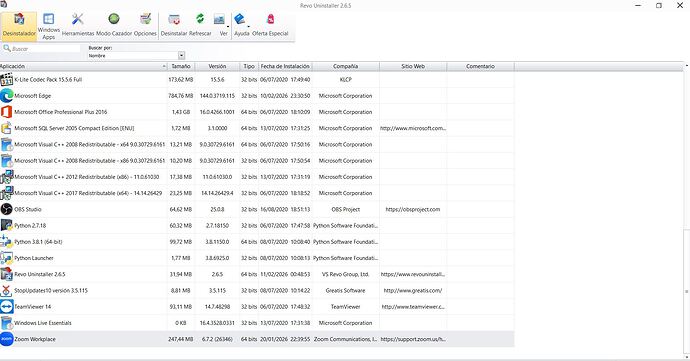Click the 784,76 MB size cell
690x361 pixels.
click(181, 96)
